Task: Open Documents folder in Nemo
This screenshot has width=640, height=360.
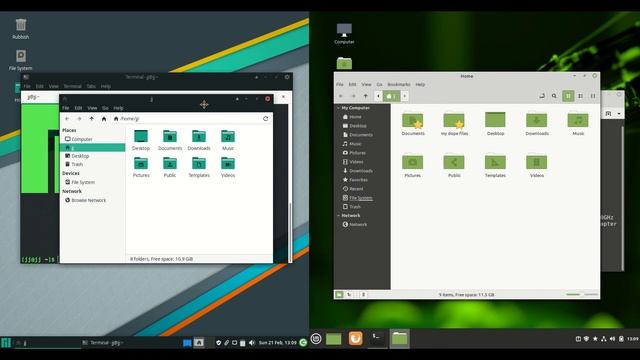Action: 413,124
